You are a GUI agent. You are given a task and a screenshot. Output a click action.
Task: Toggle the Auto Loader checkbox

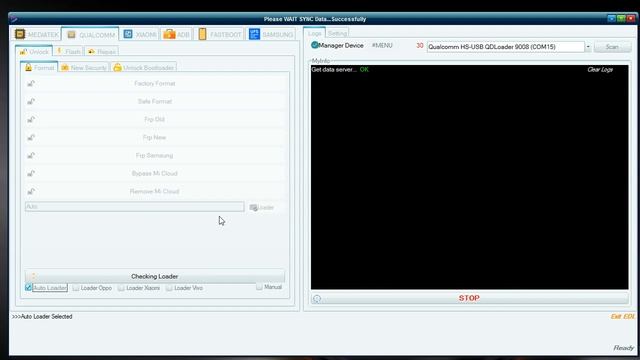click(29, 287)
